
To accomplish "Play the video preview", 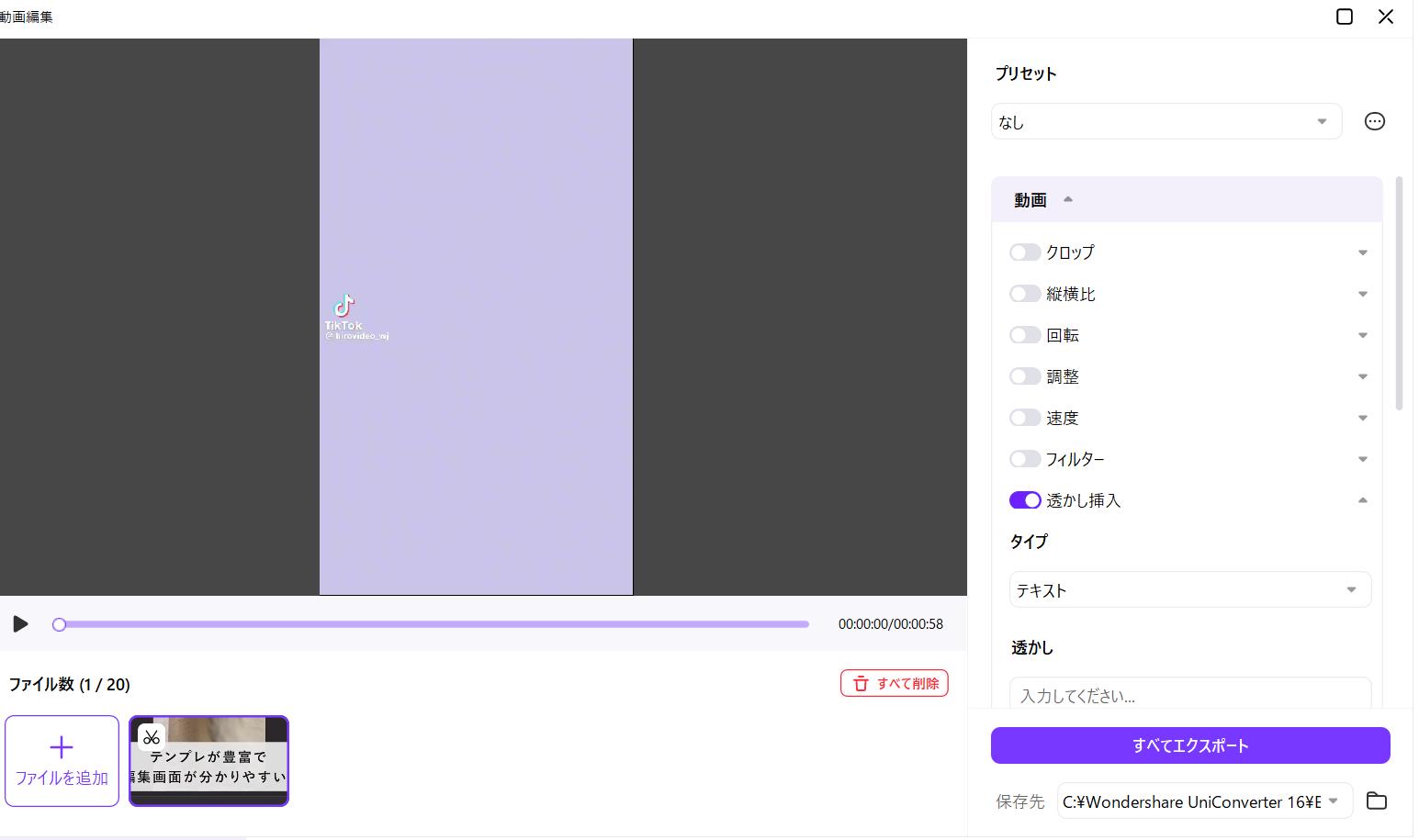I will click(20, 624).
